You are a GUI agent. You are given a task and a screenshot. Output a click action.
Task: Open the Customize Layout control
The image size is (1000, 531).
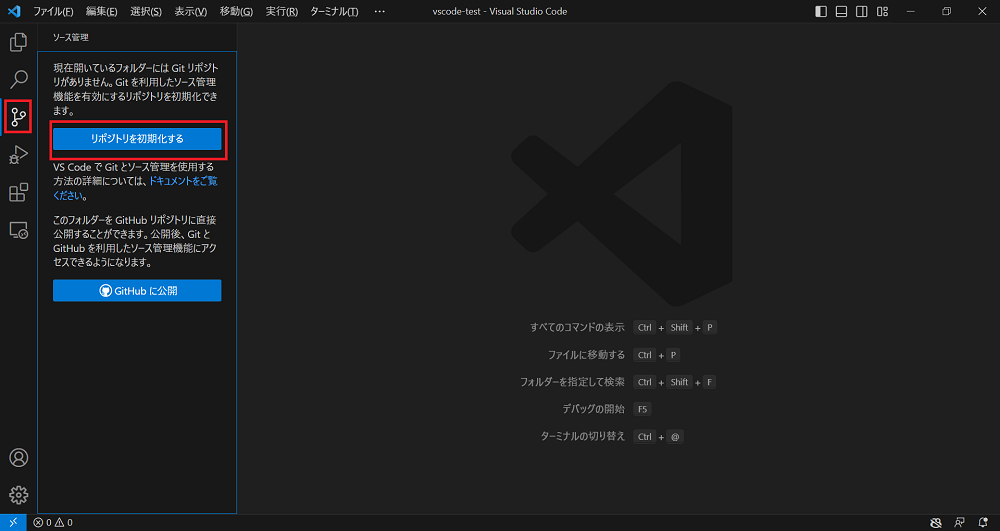[x=882, y=12]
